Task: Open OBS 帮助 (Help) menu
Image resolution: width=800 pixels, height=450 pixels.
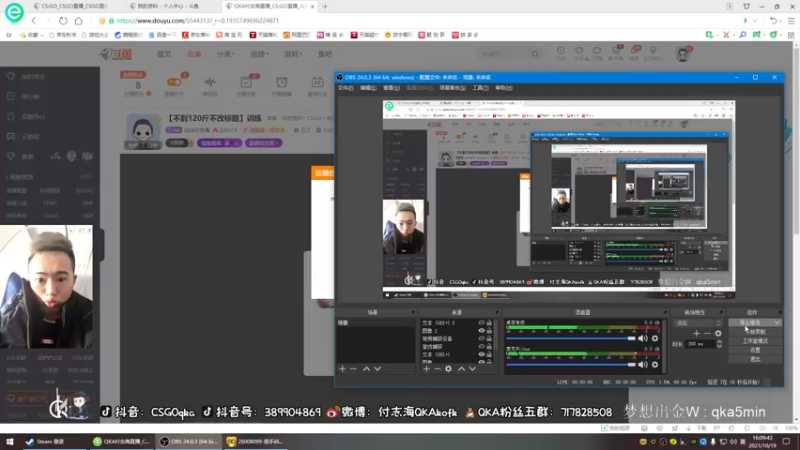Action: click(504, 88)
